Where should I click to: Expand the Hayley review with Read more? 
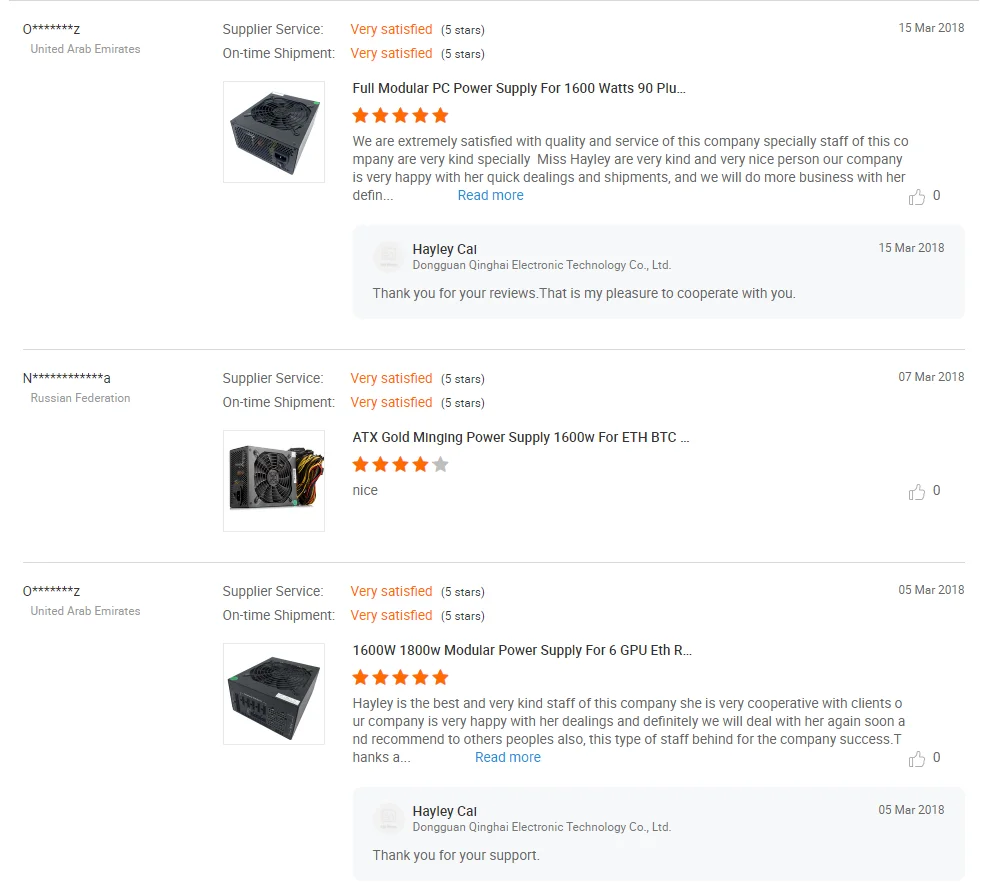click(507, 758)
